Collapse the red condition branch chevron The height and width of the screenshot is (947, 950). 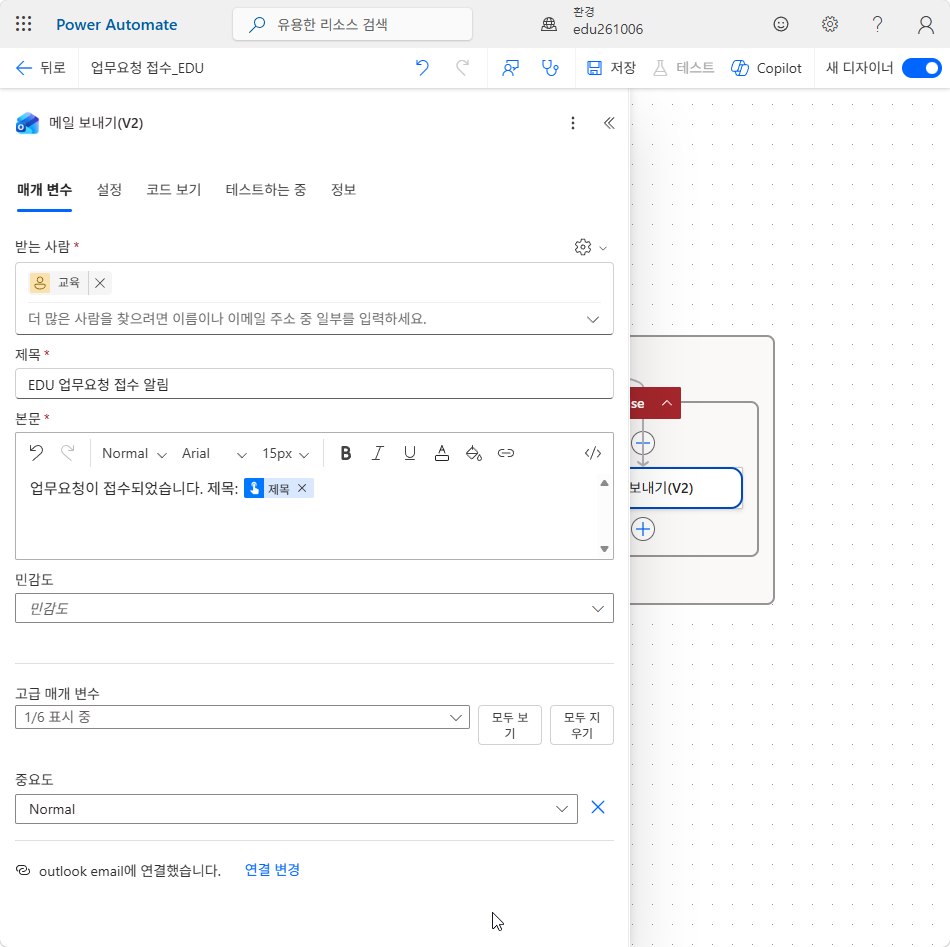coord(667,404)
